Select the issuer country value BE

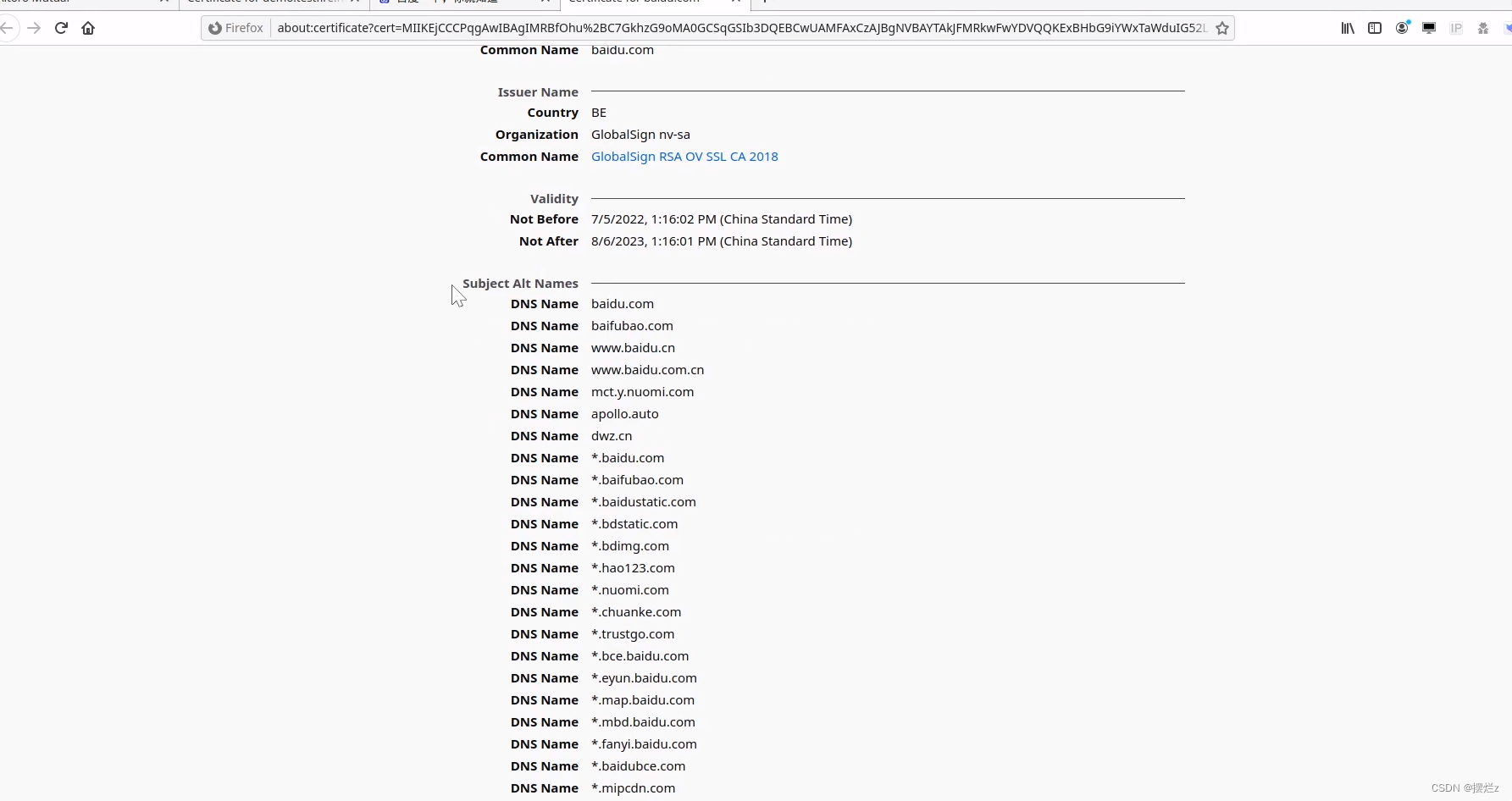(x=599, y=113)
